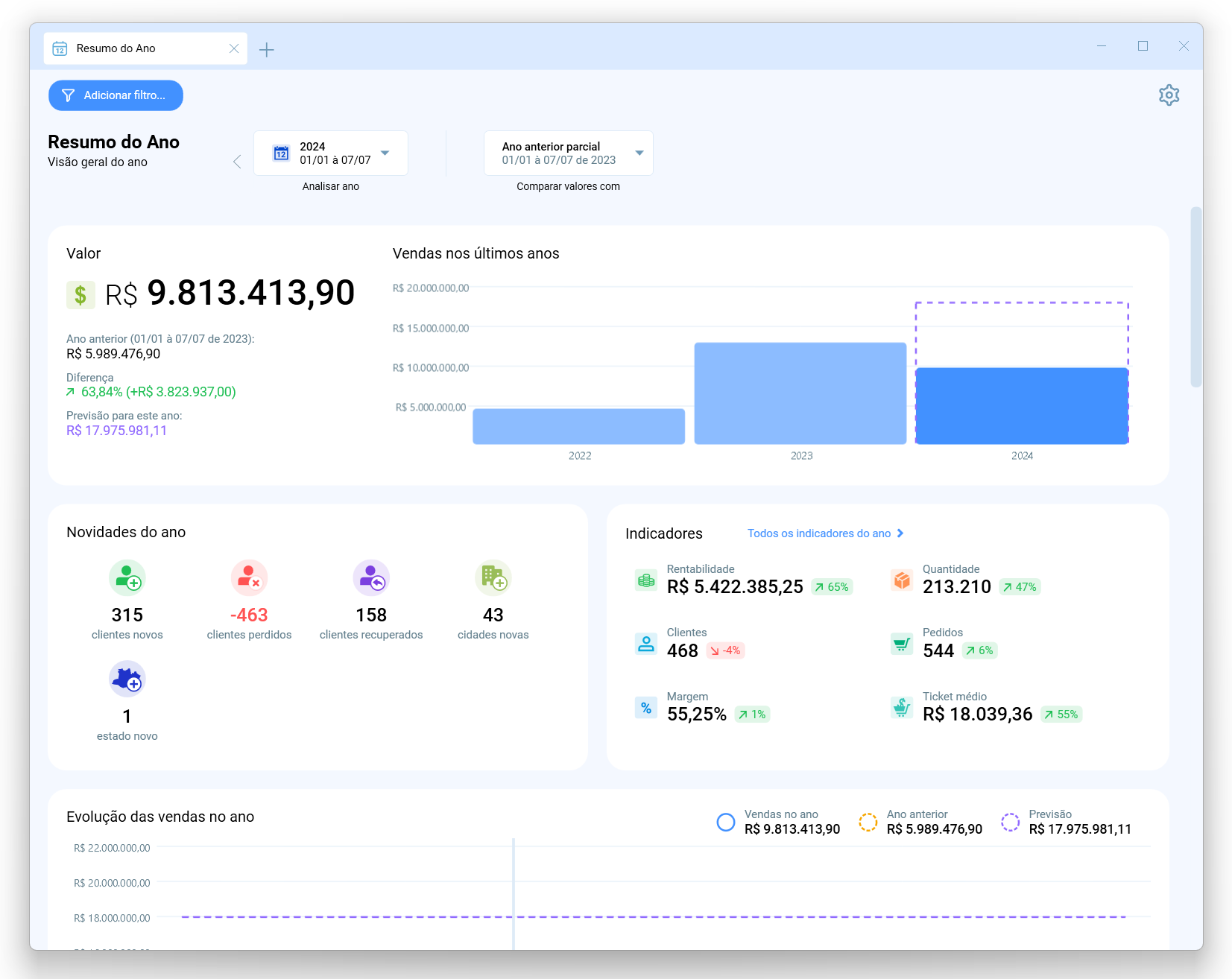
Task: Click the green dollar sign icon
Action: click(x=80, y=295)
